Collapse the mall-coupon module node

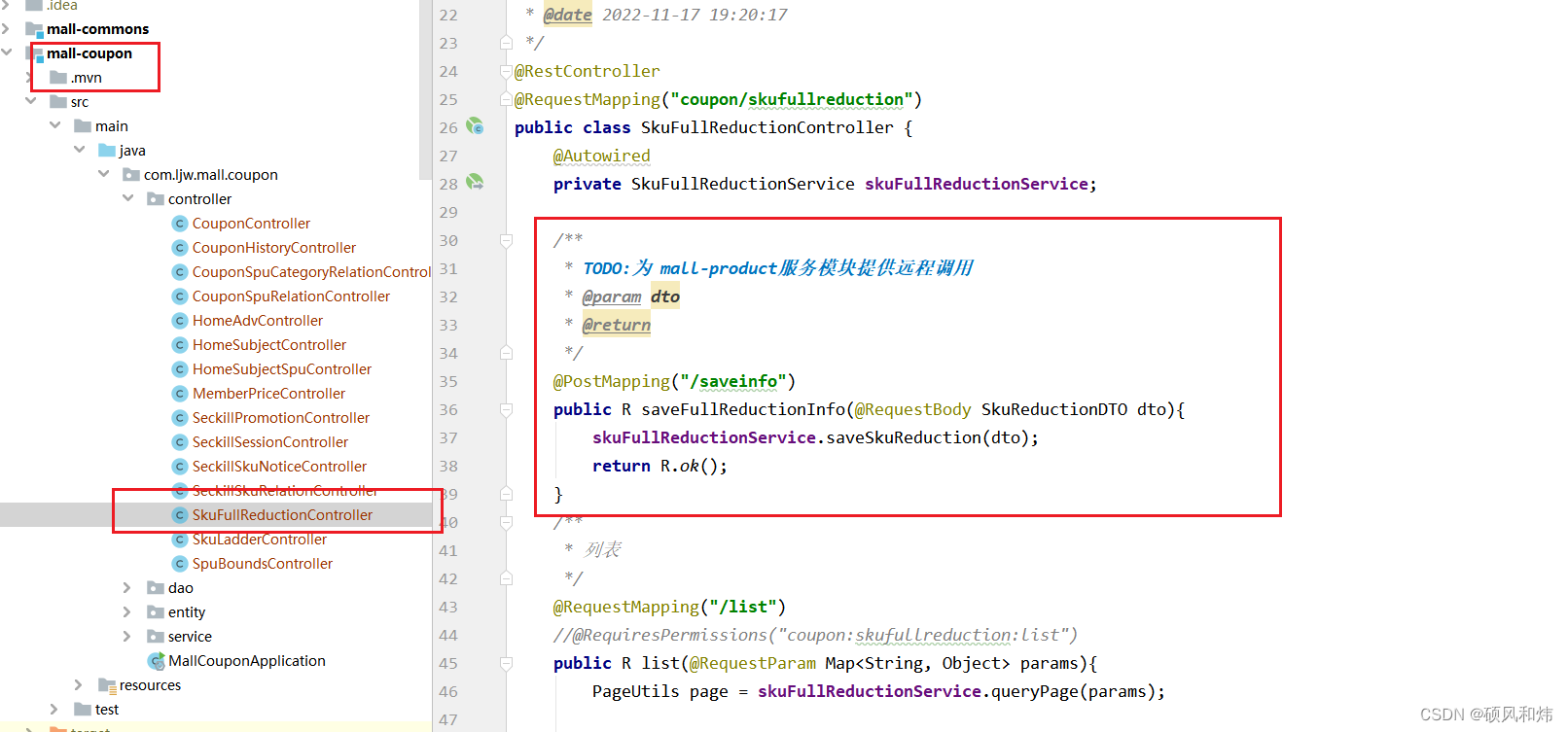(7, 52)
